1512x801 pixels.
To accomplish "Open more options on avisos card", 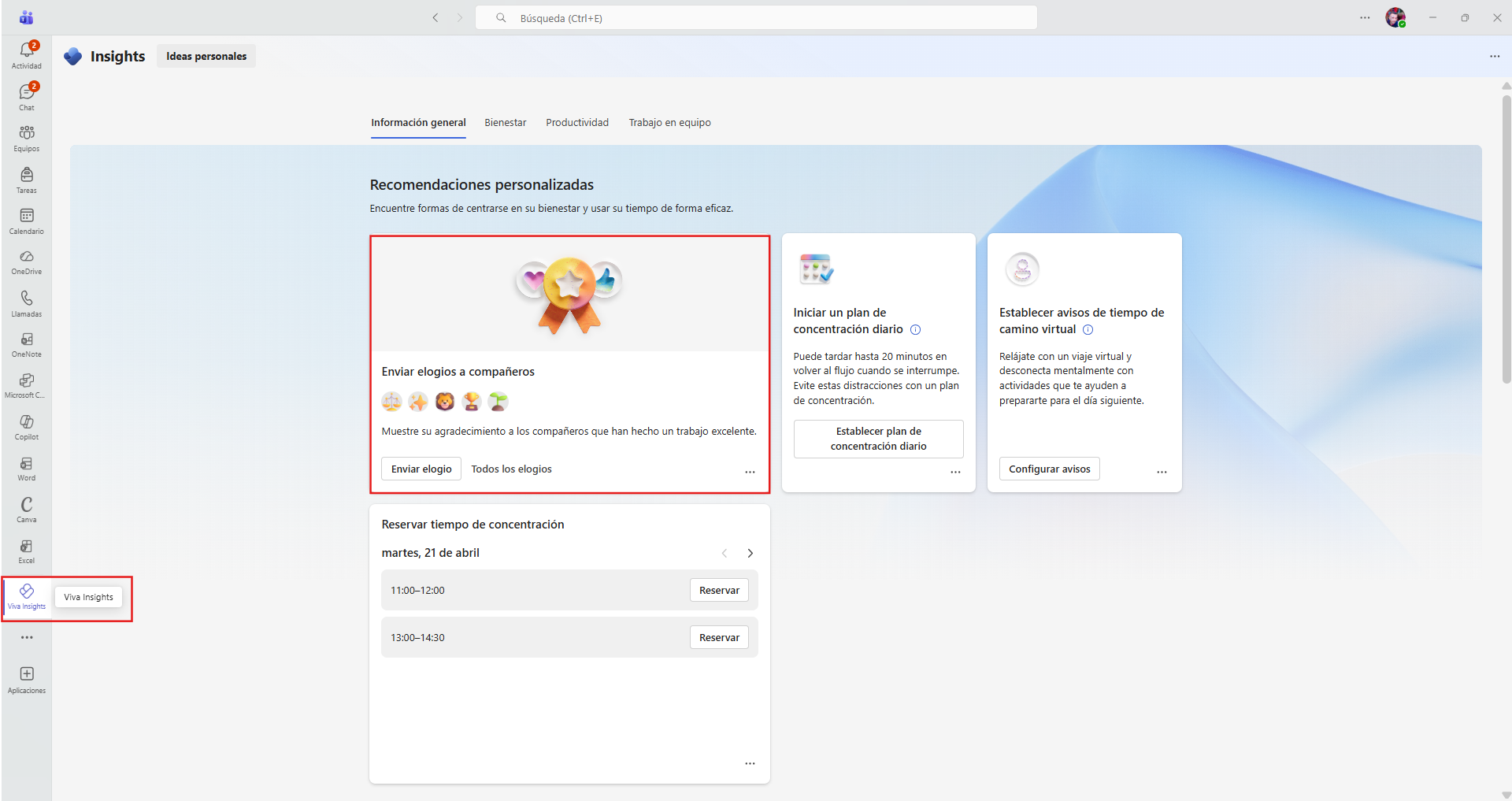I will 1162,472.
